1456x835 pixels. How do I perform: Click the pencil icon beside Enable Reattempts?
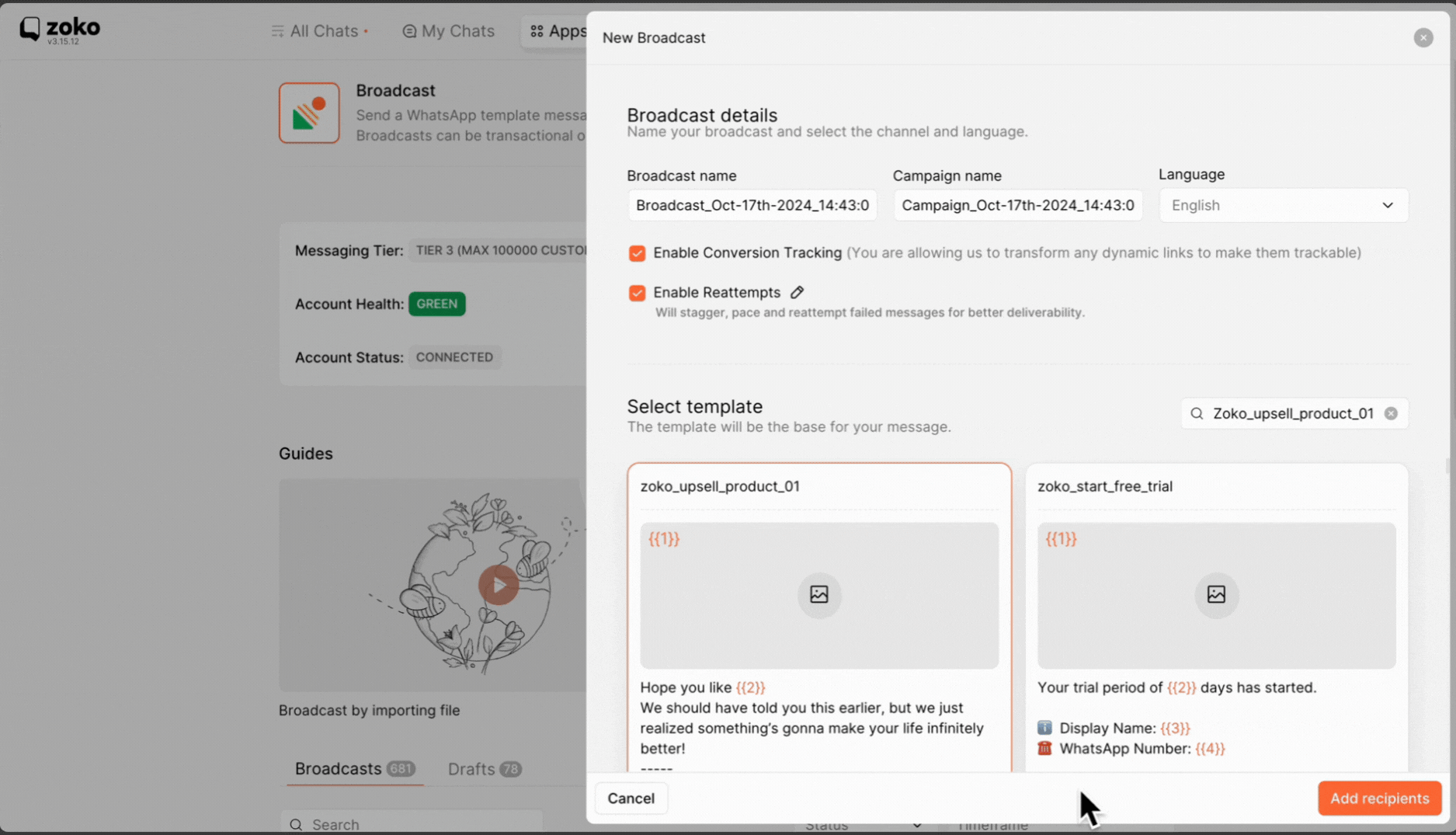pos(797,292)
